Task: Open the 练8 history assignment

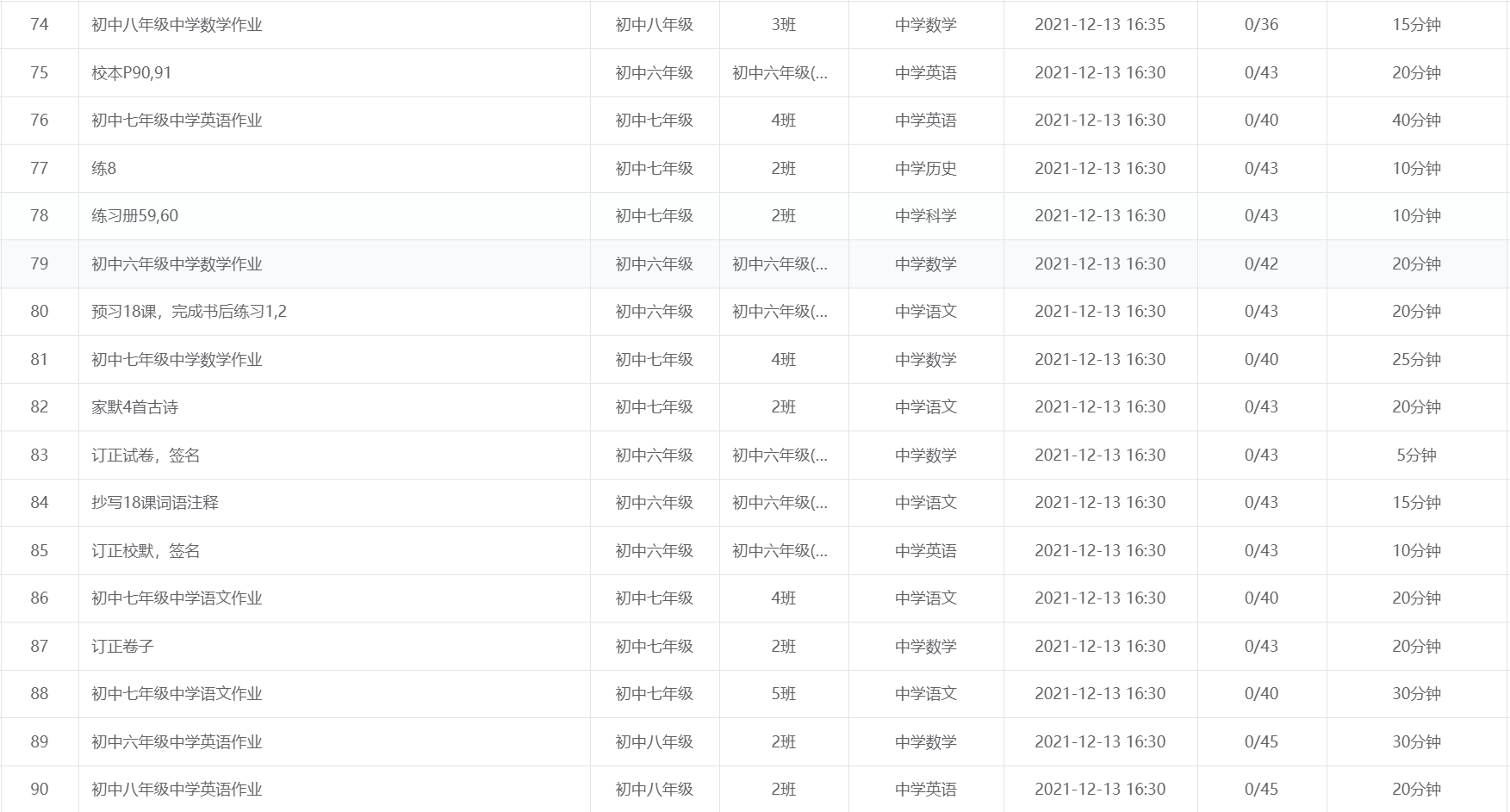Action: (x=104, y=169)
